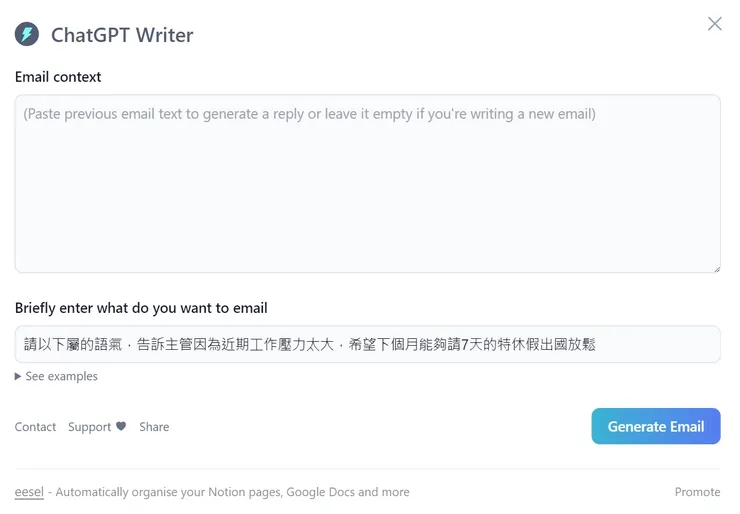Expand the See examples disclosure triangle
Screen dimensions: 740x514
tap(18, 377)
